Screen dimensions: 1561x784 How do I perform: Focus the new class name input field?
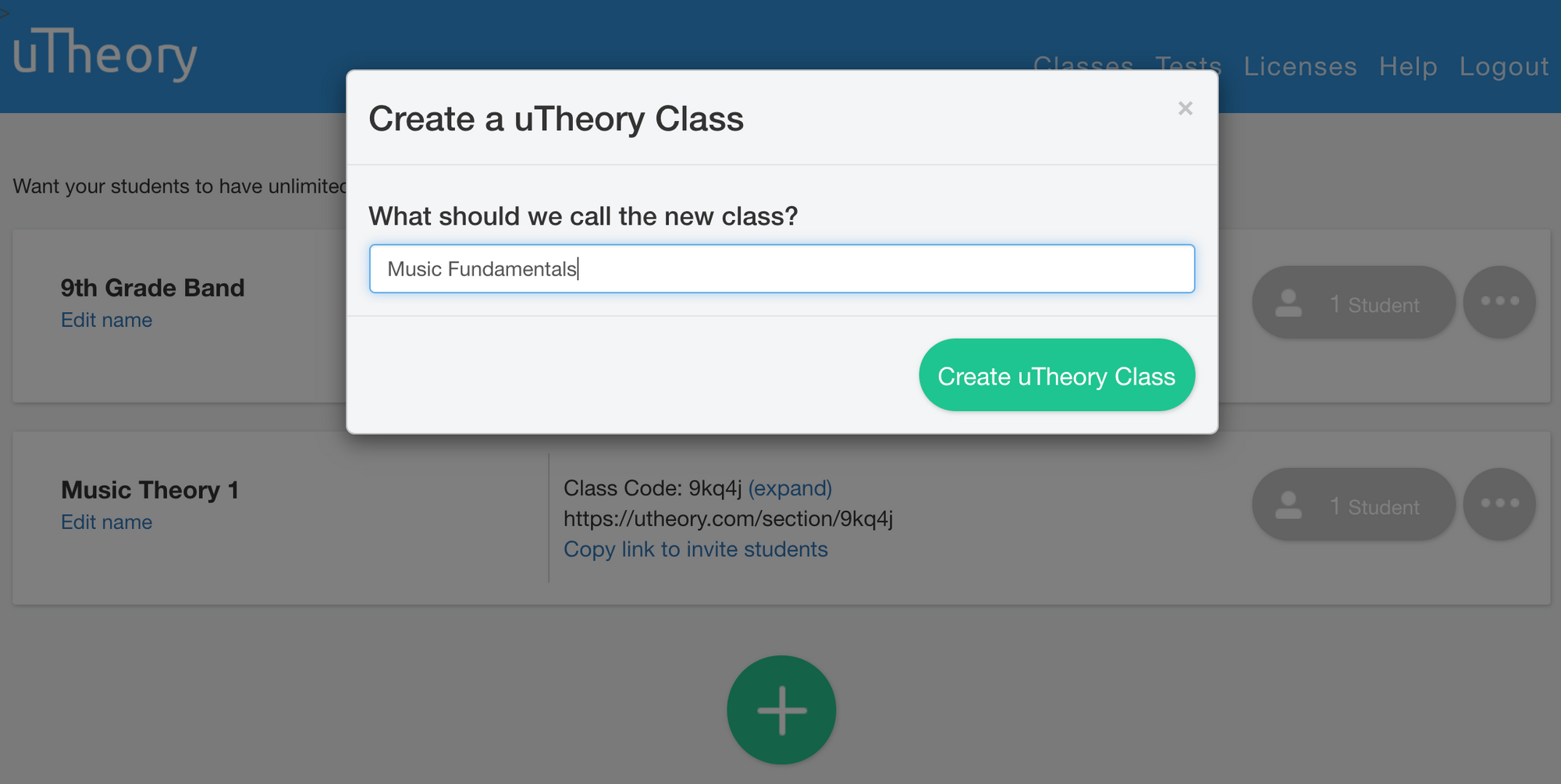[x=781, y=269]
